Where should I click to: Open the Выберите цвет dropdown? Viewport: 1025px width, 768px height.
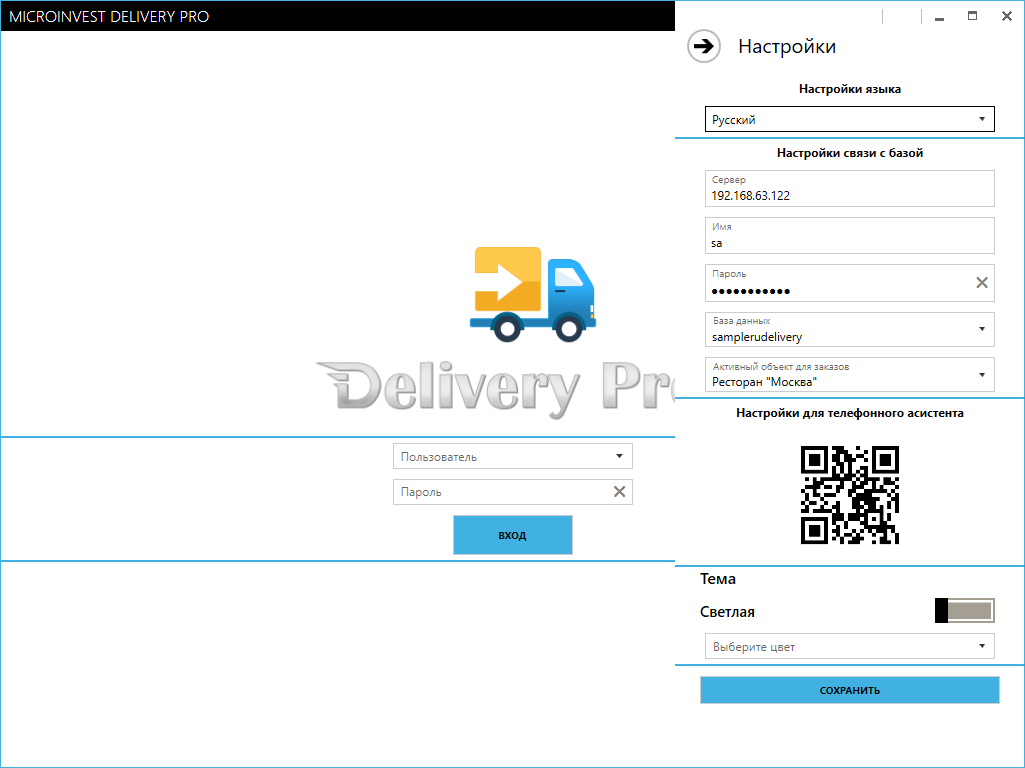tap(849, 646)
